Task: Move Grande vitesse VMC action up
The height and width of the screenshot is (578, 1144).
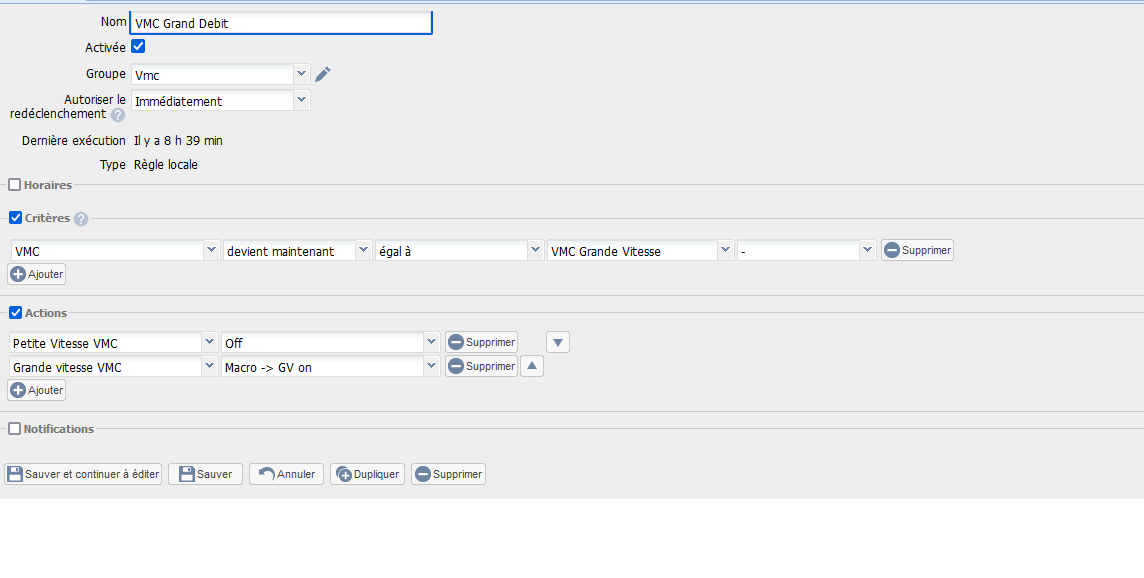Action: pos(532,367)
